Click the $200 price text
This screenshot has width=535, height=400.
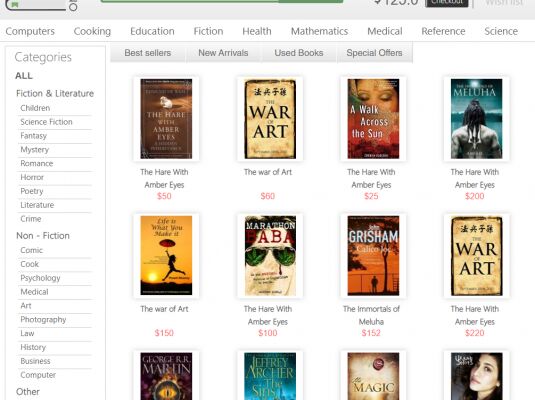475,196
